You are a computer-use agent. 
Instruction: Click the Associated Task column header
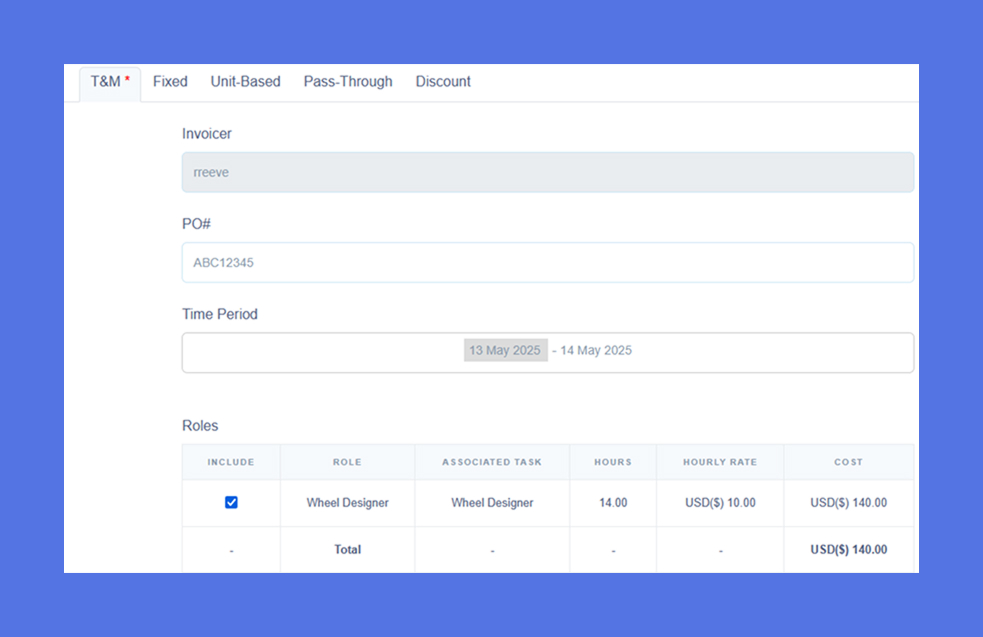click(492, 463)
